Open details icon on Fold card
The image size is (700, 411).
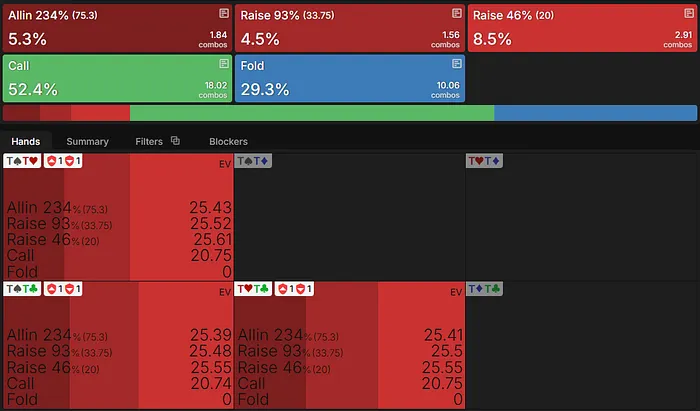point(456,64)
